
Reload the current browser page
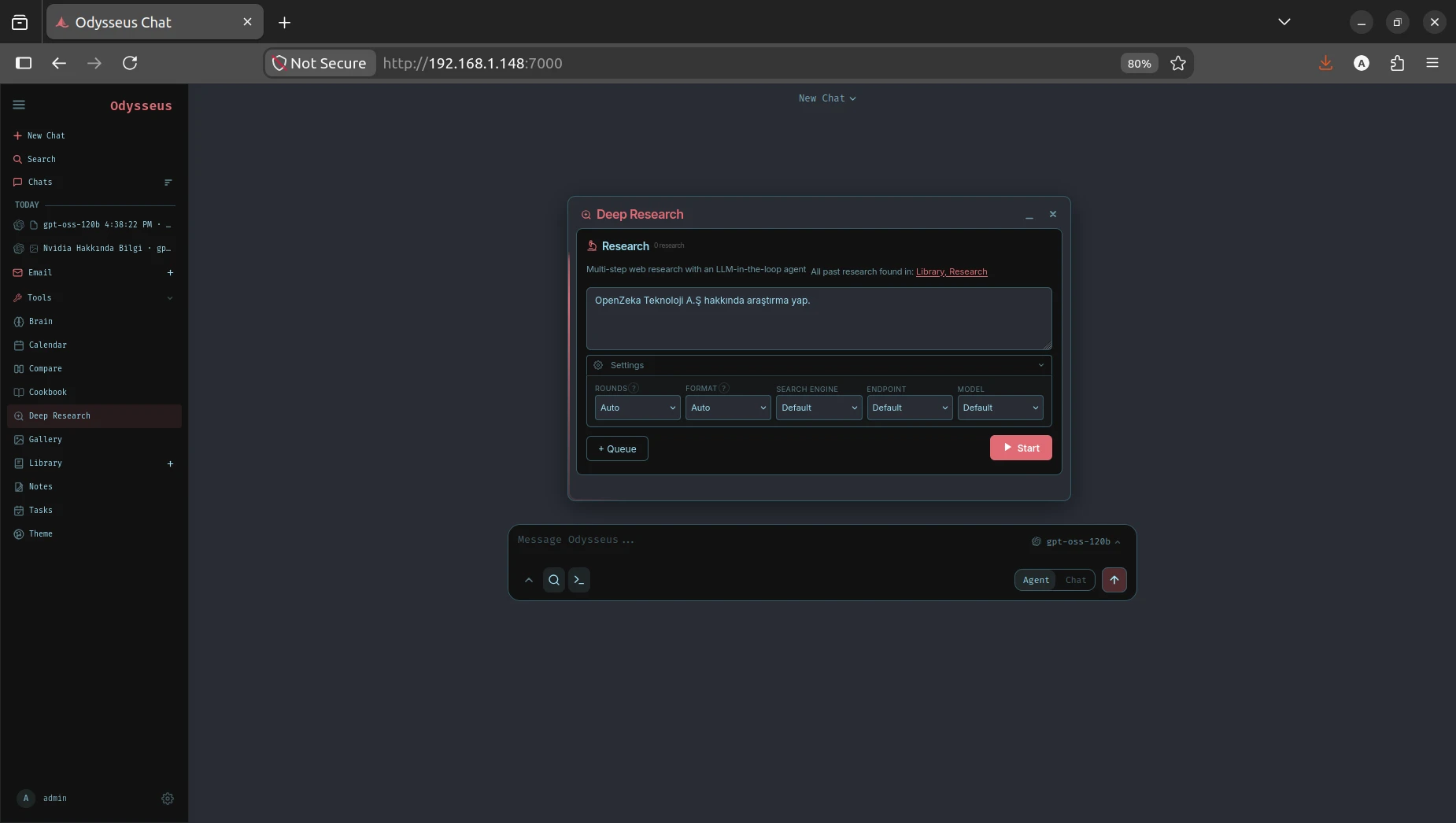[131, 63]
